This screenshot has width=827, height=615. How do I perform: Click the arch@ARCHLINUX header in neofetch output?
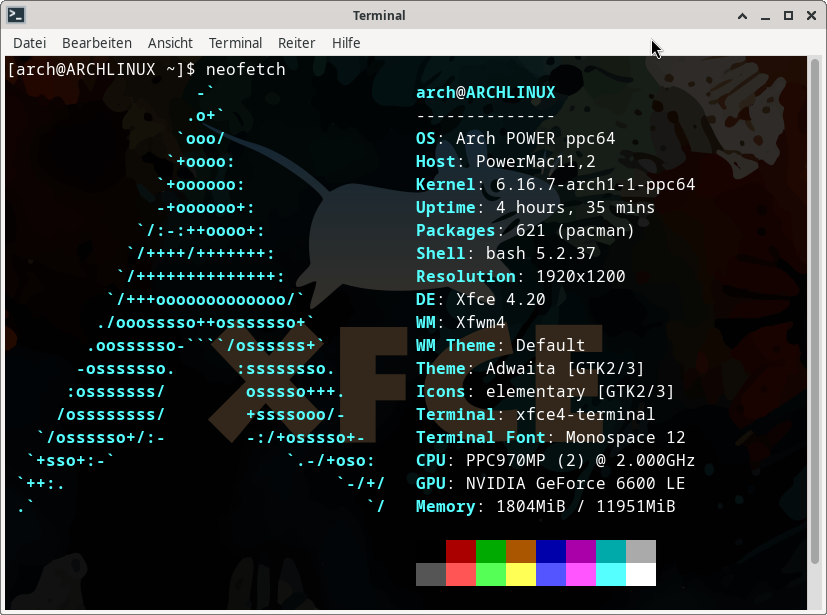[485, 93]
